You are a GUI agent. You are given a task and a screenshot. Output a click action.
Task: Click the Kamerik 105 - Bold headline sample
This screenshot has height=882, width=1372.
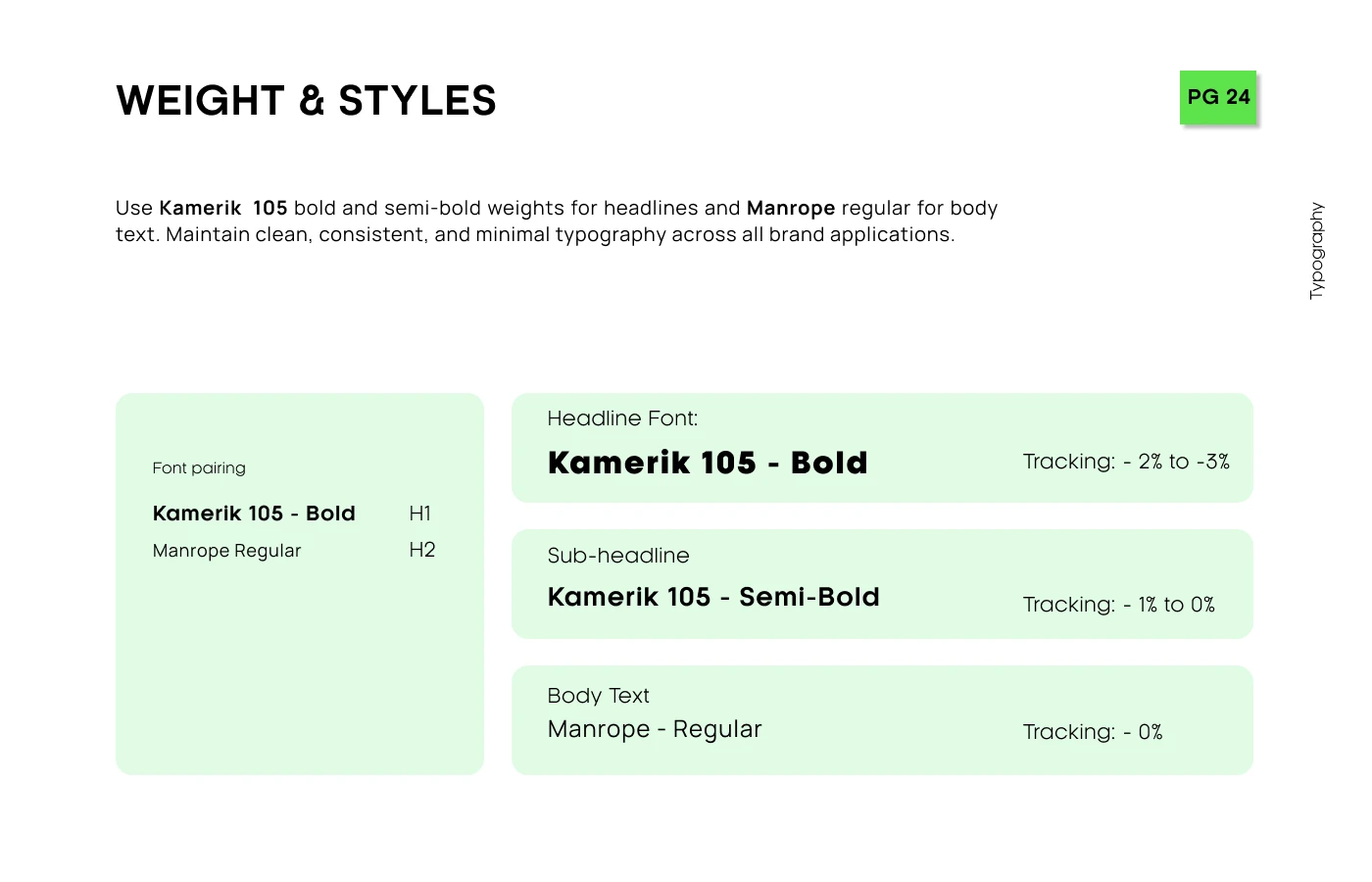(708, 463)
